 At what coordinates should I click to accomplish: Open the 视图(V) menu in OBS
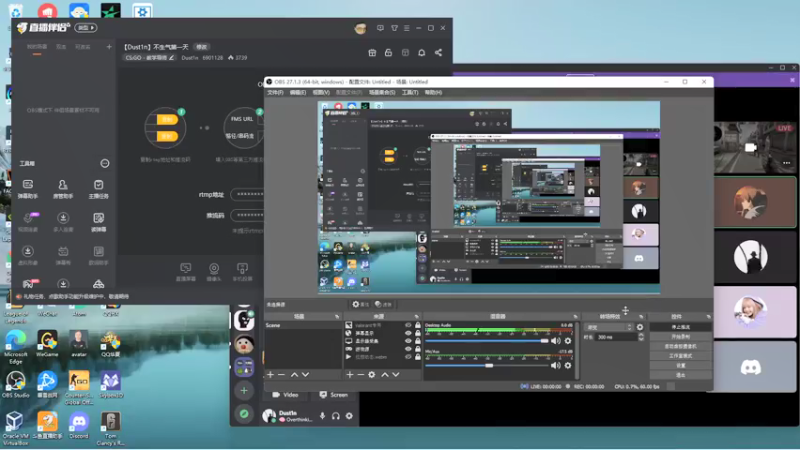(x=321, y=92)
